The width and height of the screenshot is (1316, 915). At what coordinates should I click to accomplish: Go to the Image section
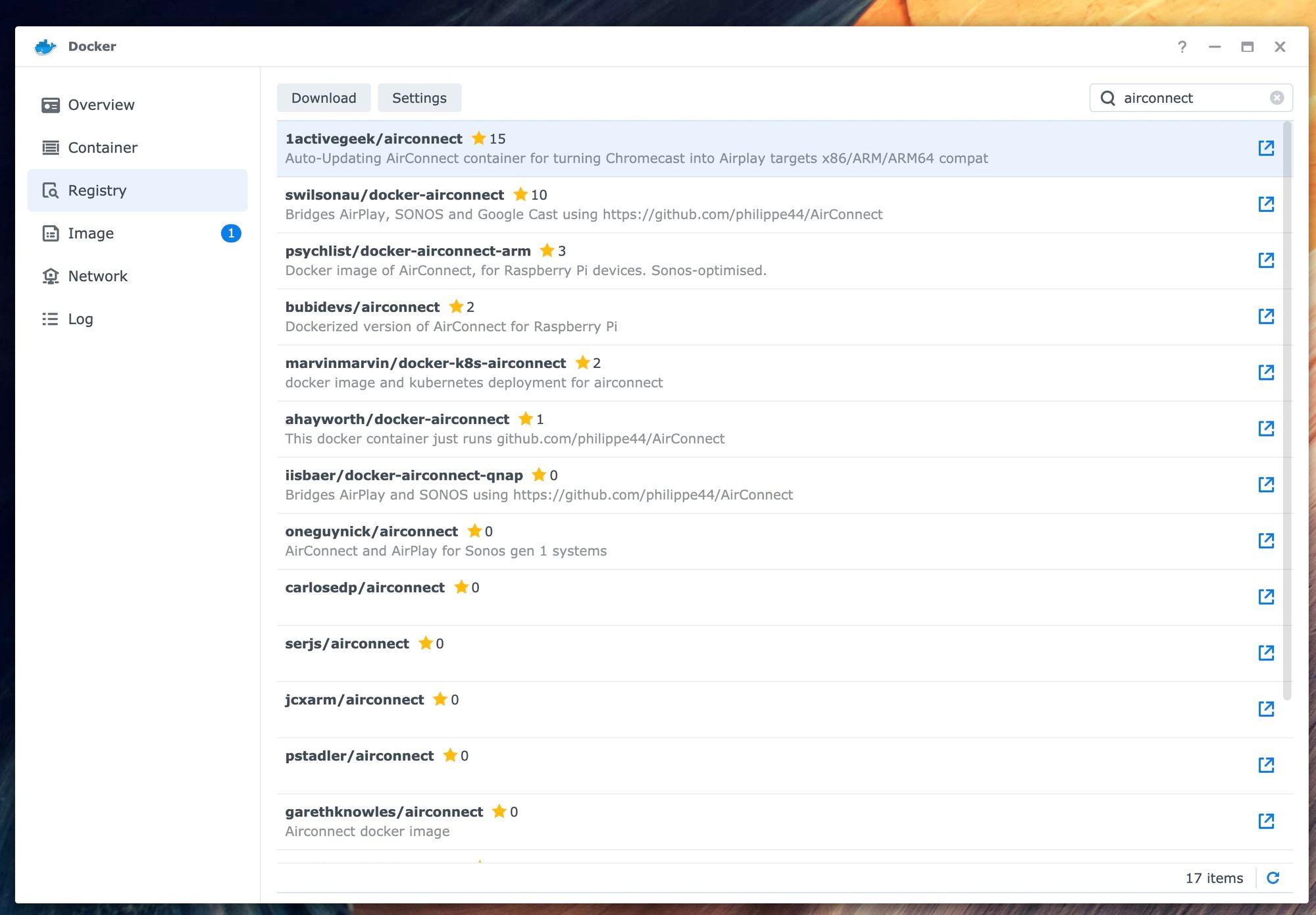pyautogui.click(x=91, y=234)
